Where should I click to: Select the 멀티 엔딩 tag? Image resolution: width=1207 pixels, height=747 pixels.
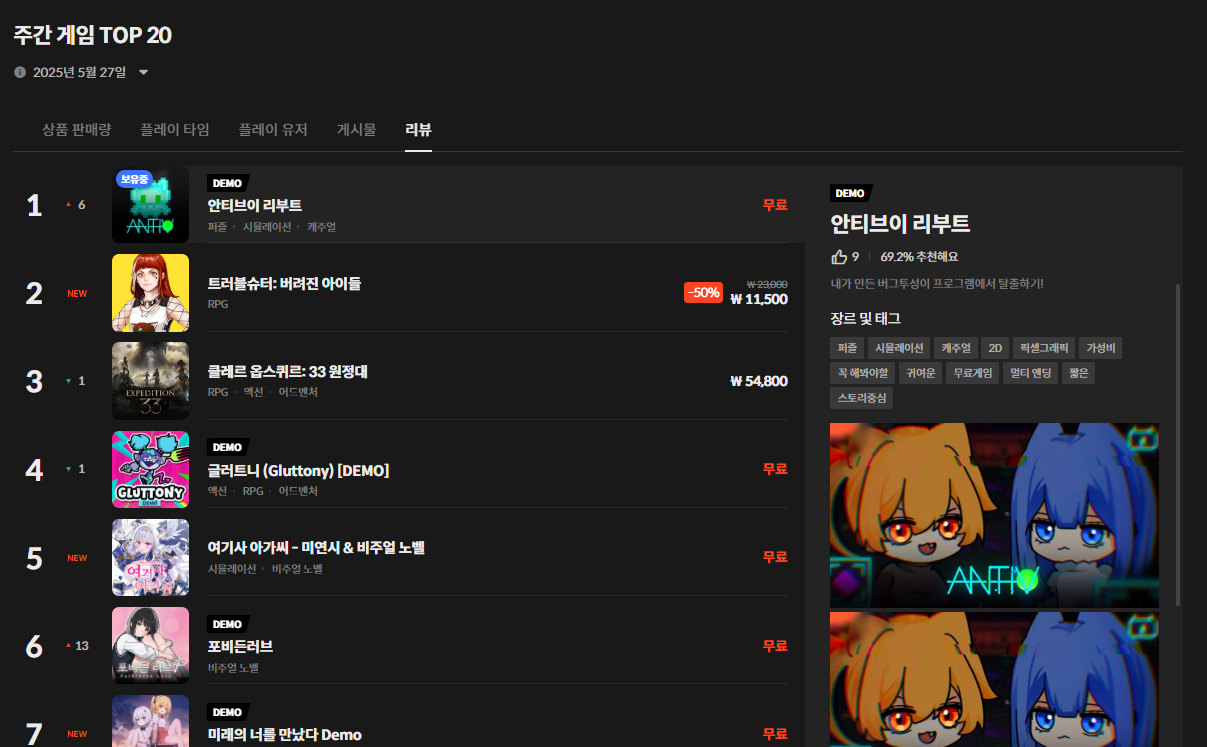pos(1031,373)
